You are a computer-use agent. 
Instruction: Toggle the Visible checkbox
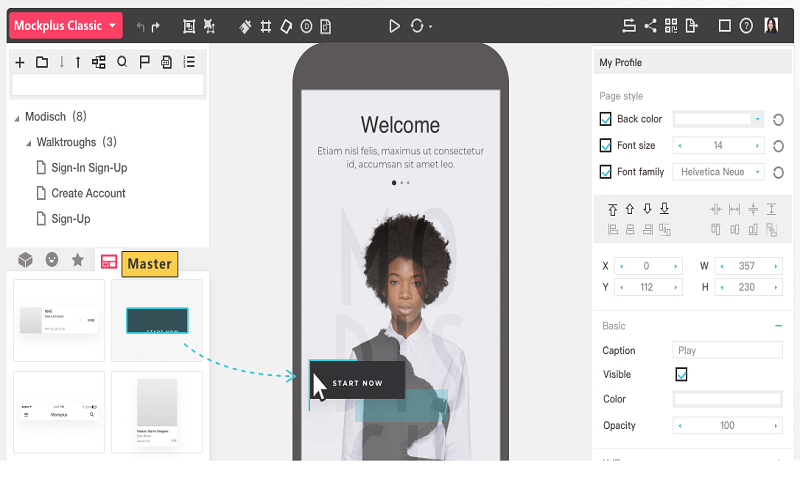pos(681,375)
